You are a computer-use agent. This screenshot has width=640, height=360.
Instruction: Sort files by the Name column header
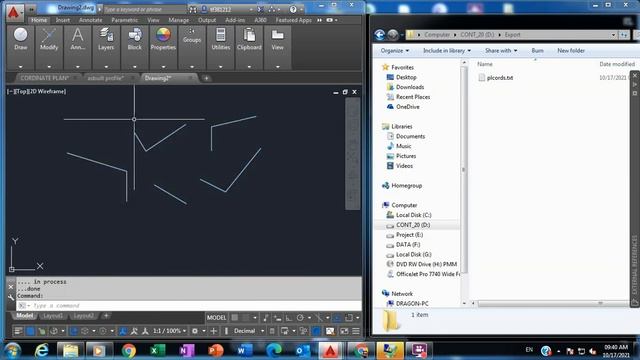coord(485,64)
